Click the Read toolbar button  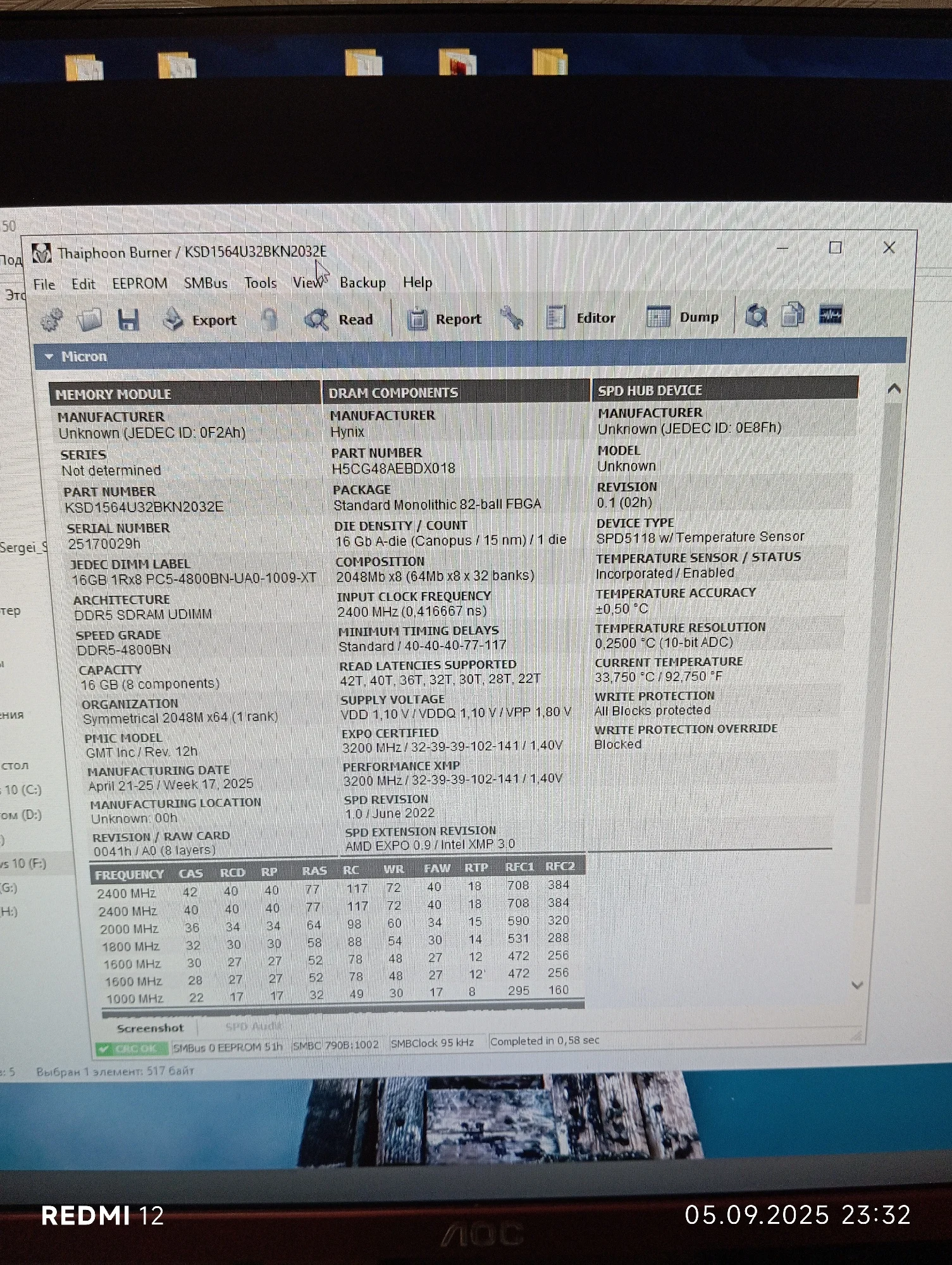click(339, 319)
